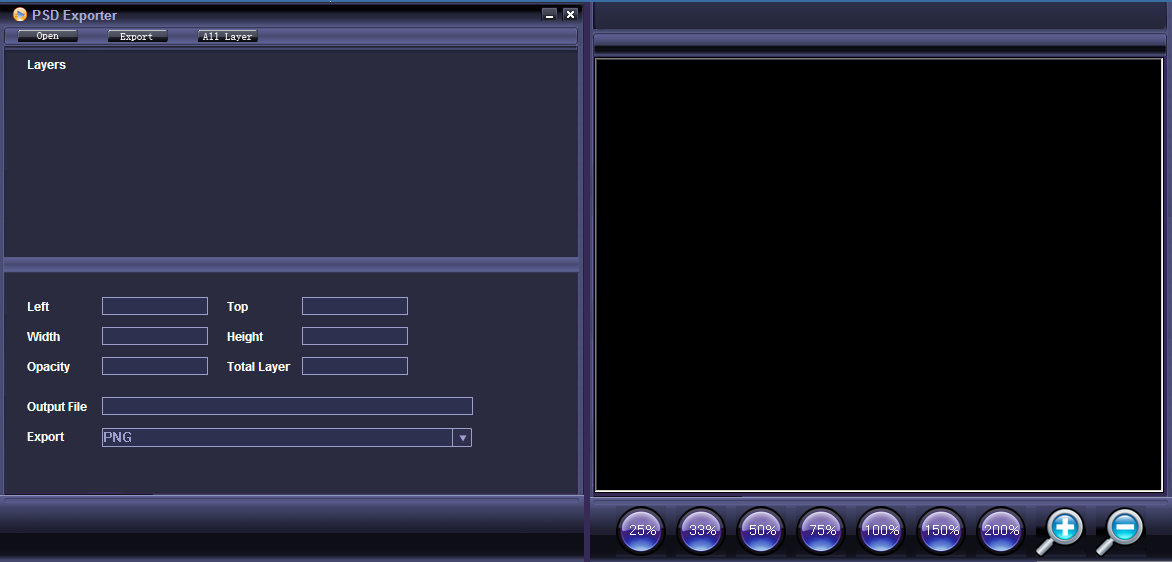Set preview zoom to 75%
The image size is (1172, 562).
pyautogui.click(x=822, y=530)
